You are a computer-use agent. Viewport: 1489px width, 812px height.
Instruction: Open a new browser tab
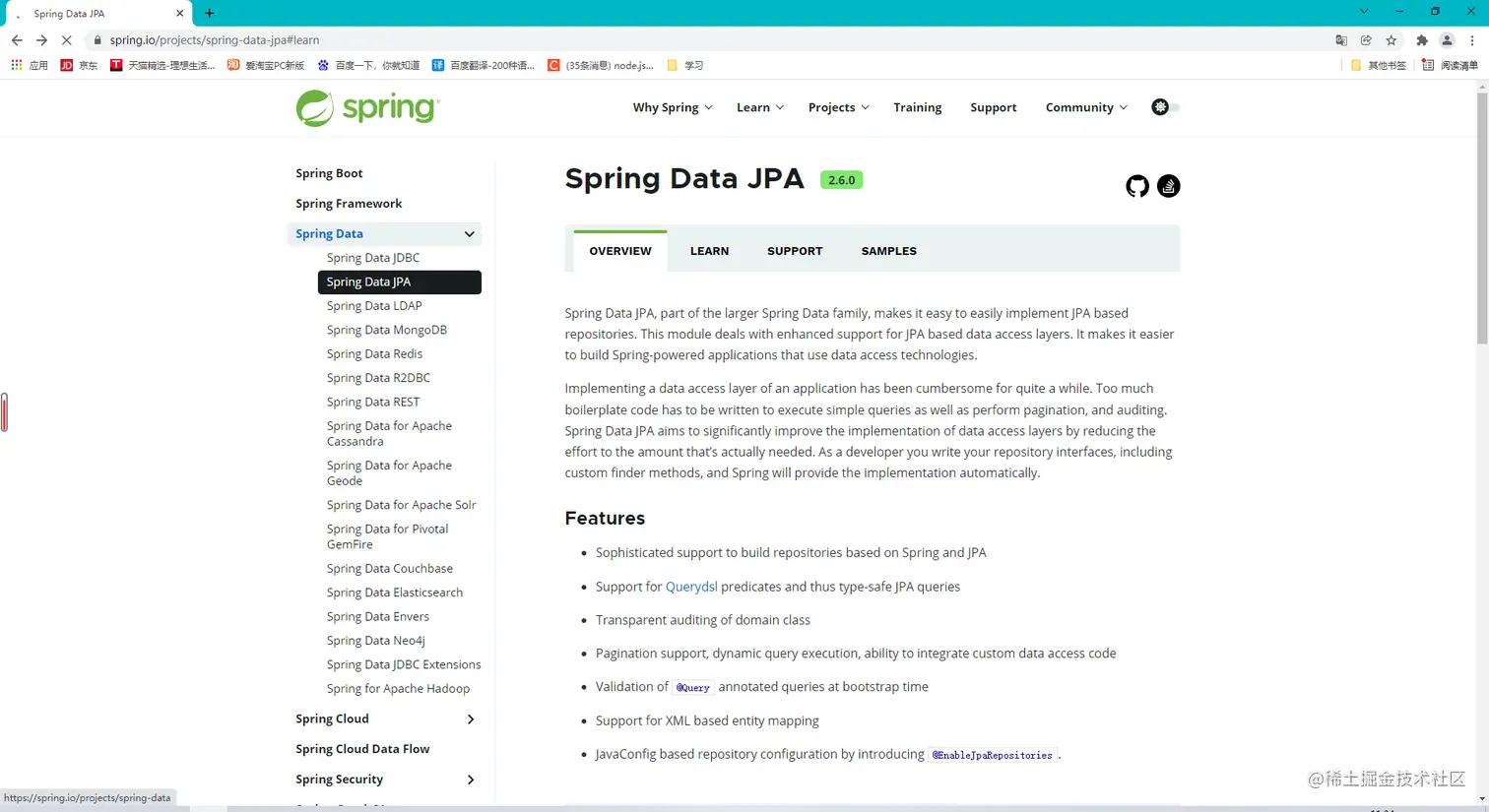pyautogui.click(x=209, y=13)
